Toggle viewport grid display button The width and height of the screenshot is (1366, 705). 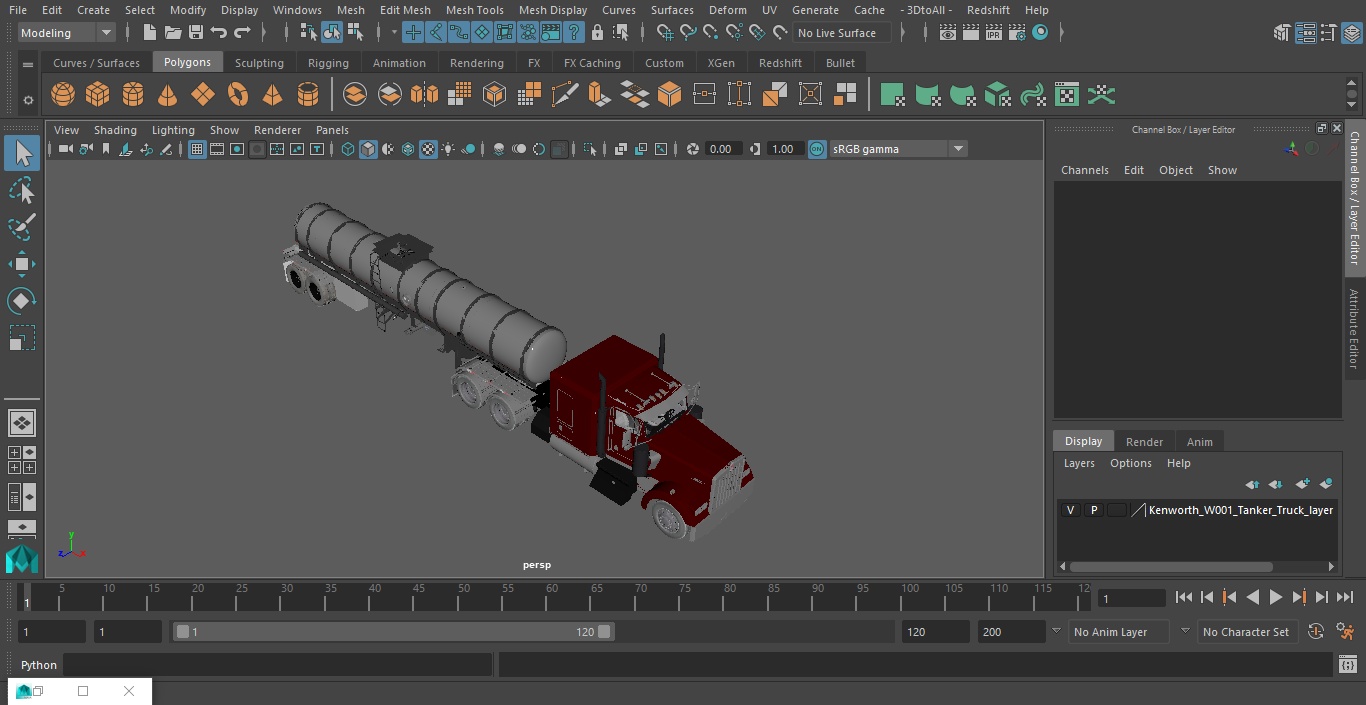click(197, 149)
